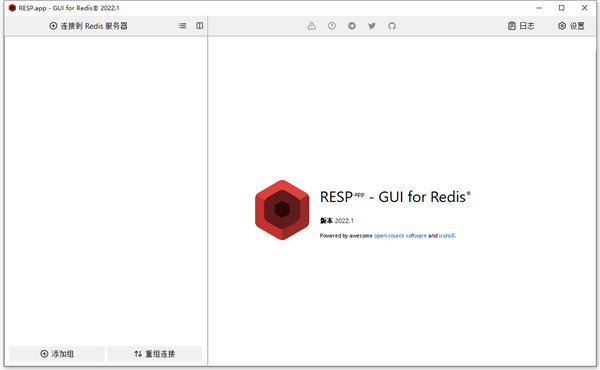Open the help question mark icon
The image size is (600, 370).
(332, 26)
